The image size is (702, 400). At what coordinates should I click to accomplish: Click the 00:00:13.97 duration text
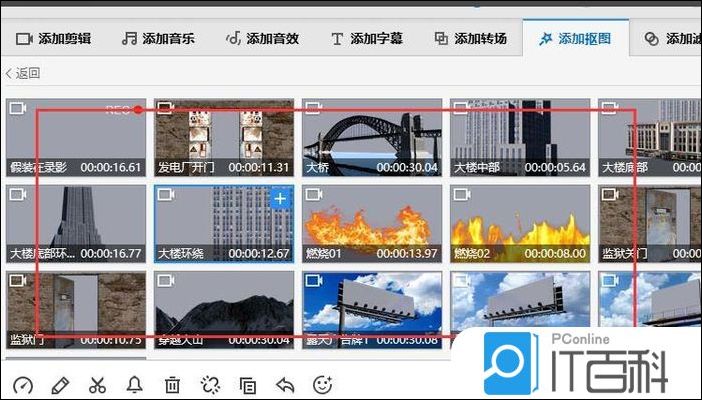(407, 254)
